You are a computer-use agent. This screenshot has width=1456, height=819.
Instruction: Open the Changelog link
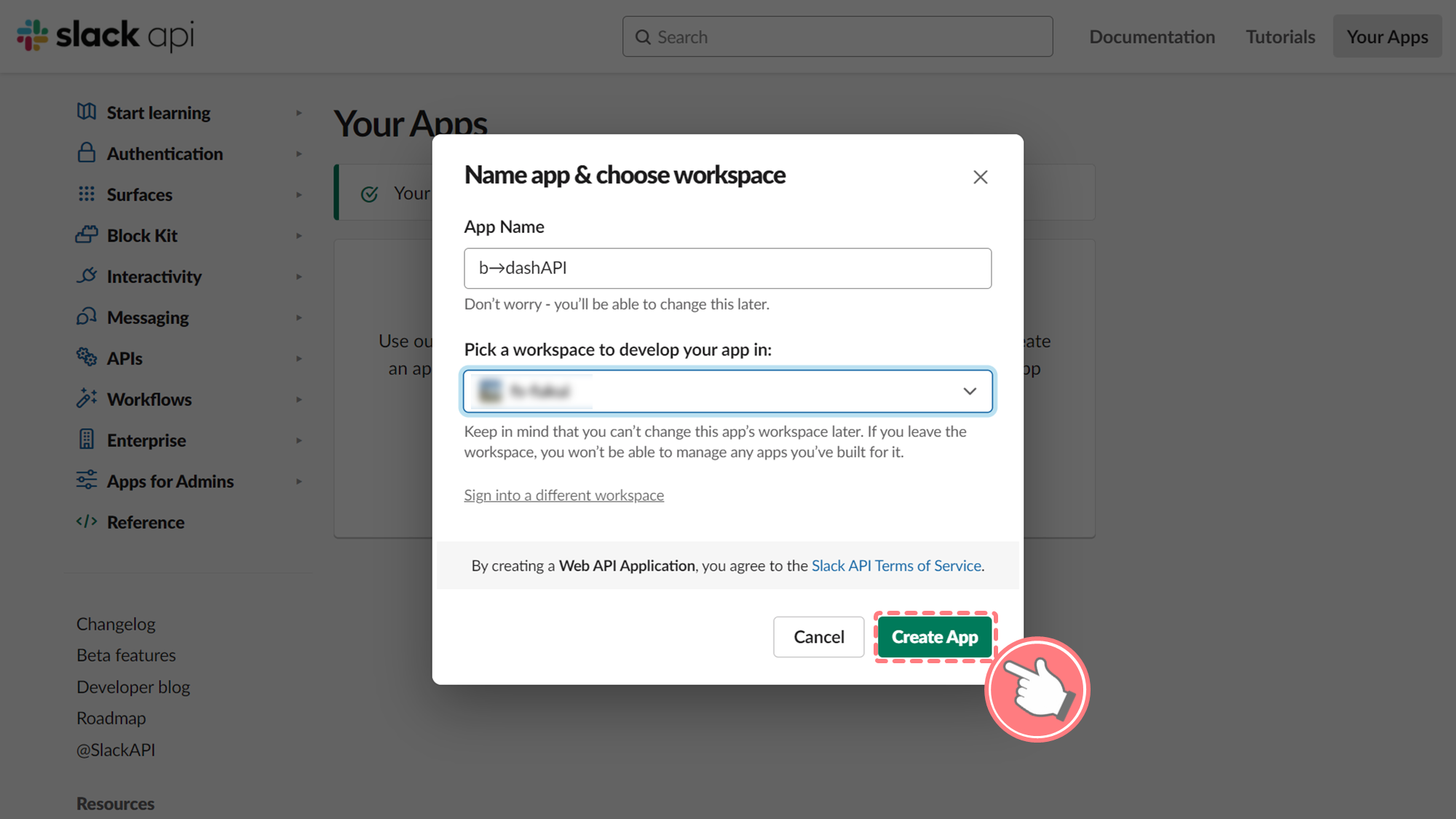(x=116, y=624)
